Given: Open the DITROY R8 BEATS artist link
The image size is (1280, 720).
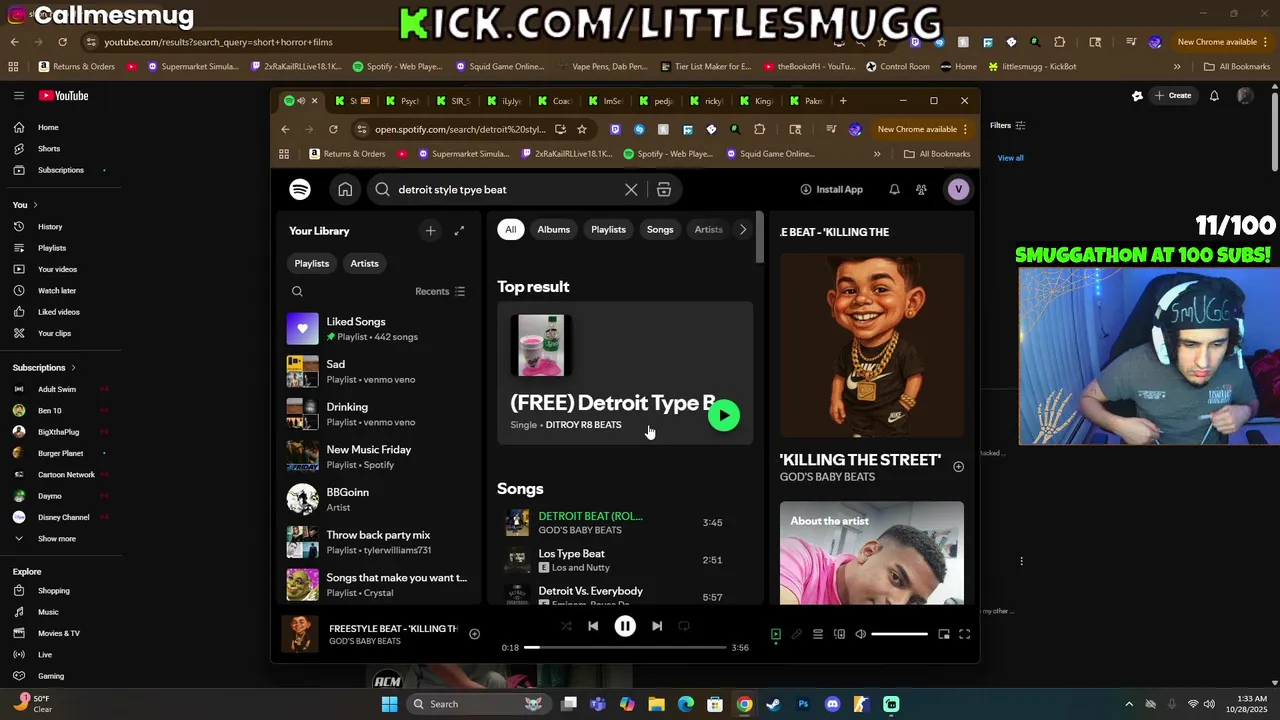Looking at the screenshot, I should 583,425.
